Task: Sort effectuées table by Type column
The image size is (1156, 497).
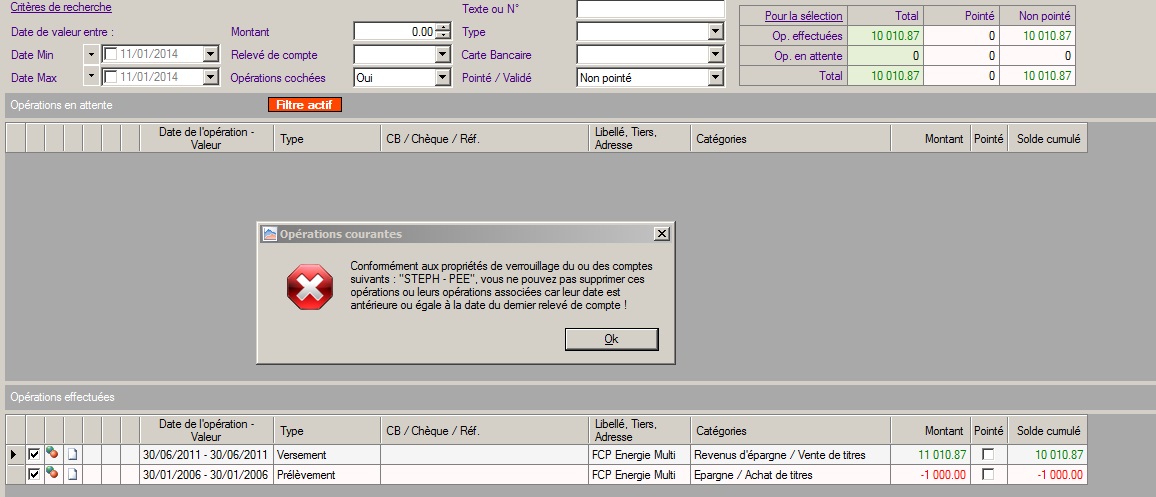Action: click(327, 430)
